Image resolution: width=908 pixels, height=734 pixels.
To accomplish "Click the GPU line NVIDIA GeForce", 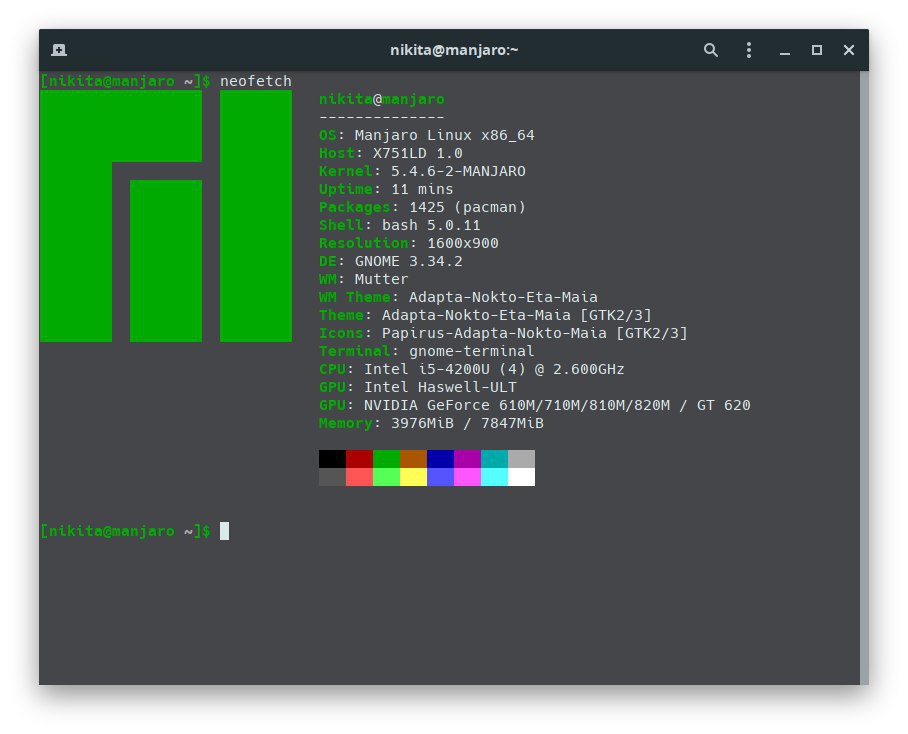I will (x=534, y=405).
